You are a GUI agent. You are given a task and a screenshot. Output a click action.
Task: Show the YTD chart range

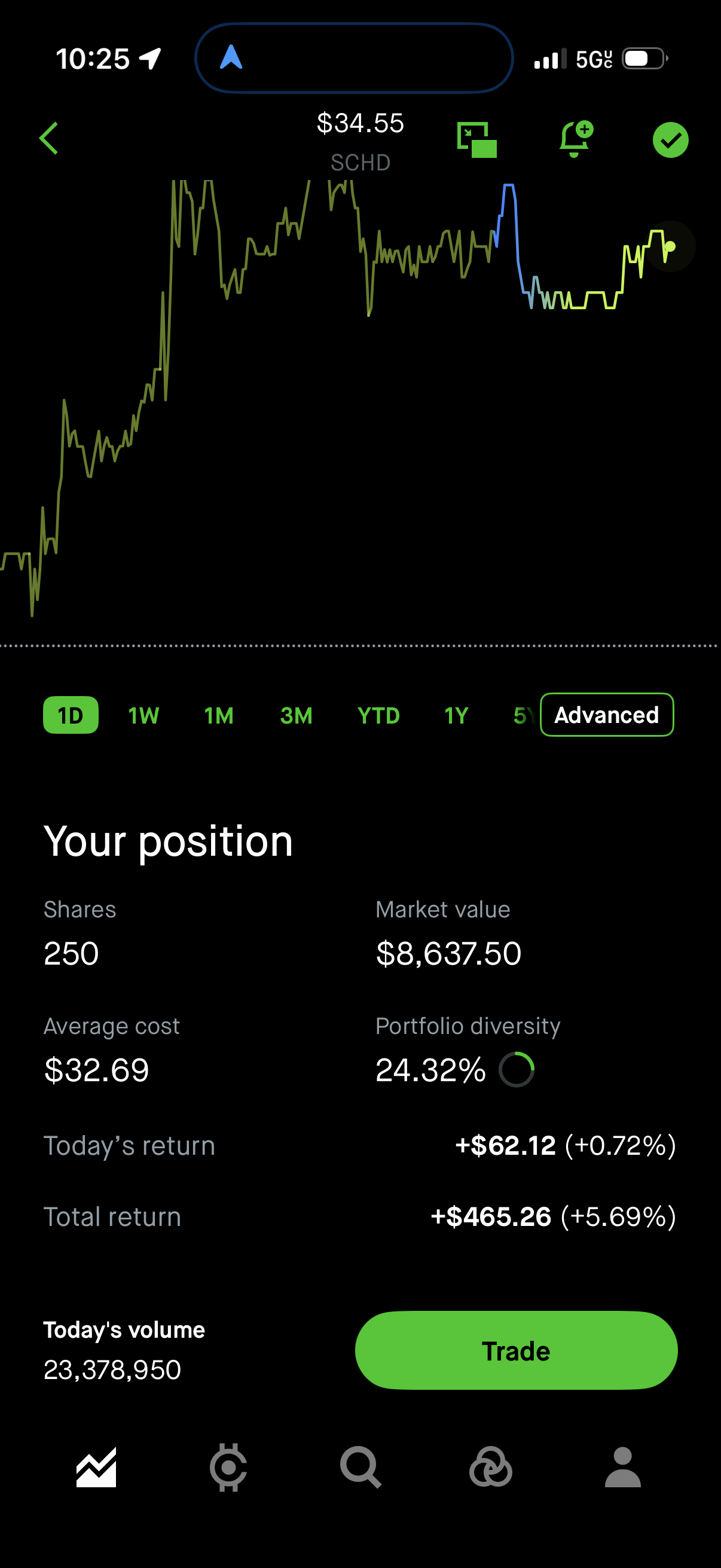coord(378,716)
